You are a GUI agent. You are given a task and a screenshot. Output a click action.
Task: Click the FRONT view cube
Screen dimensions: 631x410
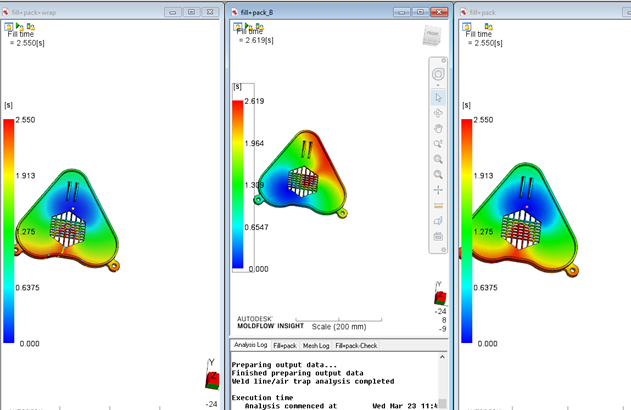432,35
